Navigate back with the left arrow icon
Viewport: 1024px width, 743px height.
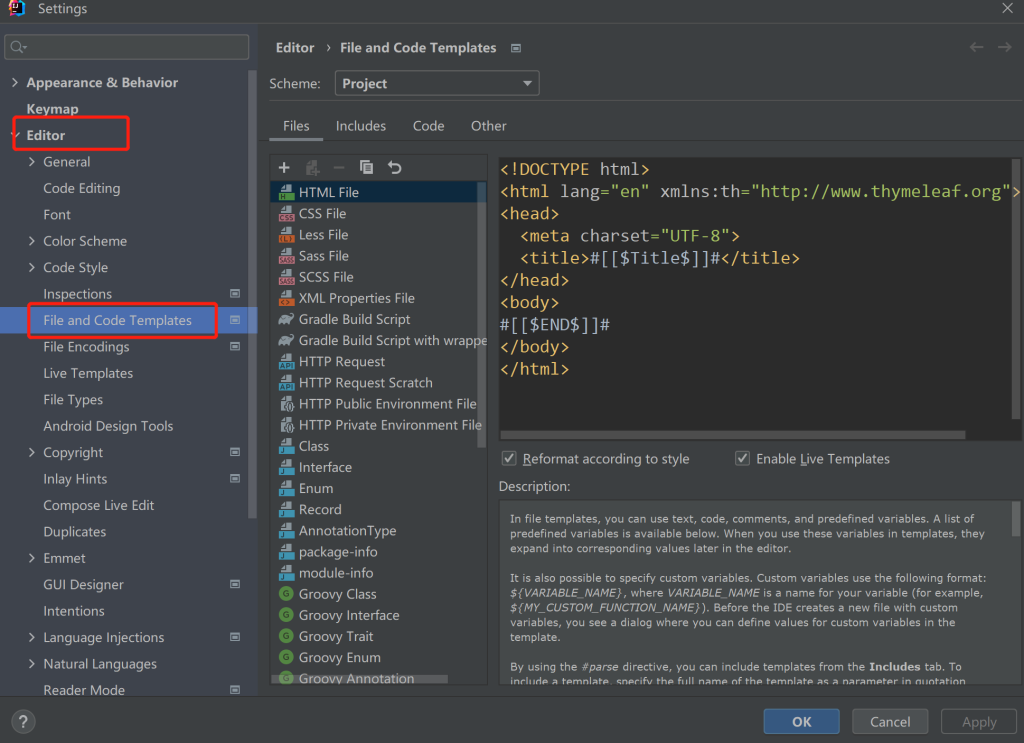tap(977, 47)
